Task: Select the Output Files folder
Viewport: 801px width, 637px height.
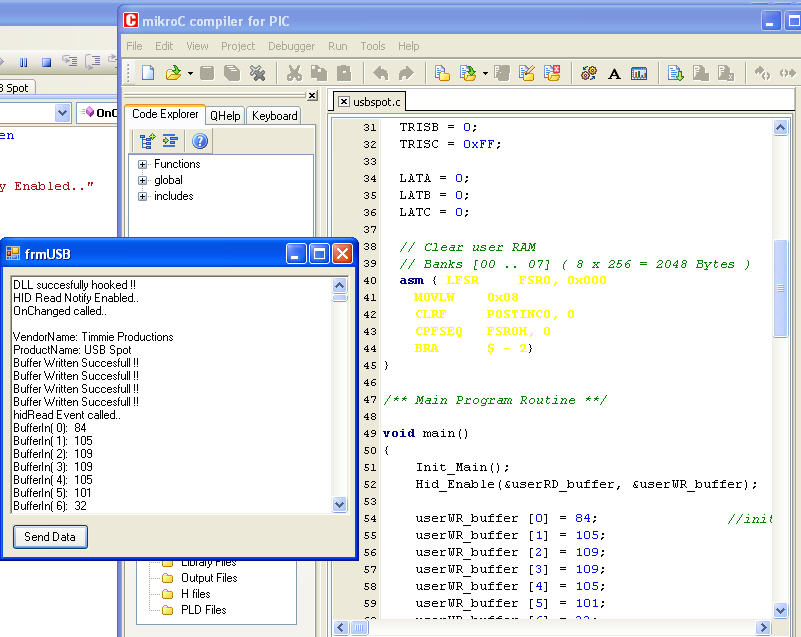Action: [208, 578]
